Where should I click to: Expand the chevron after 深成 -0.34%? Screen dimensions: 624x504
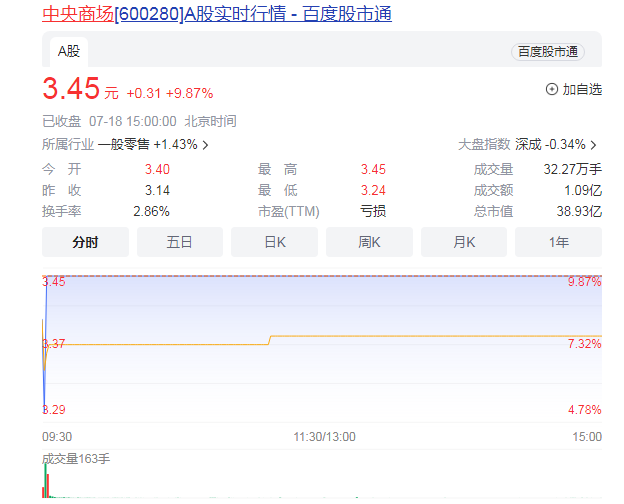point(594,145)
